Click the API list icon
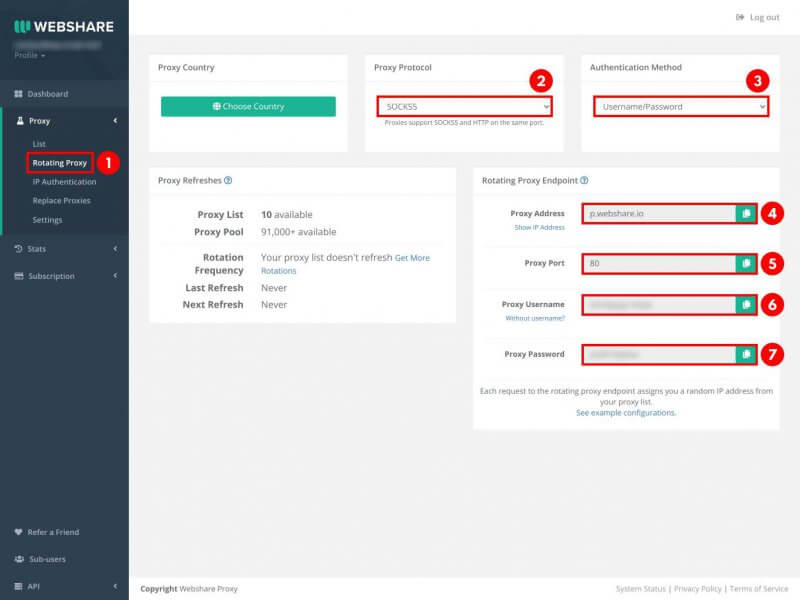Screen dimensions: 800x600 point(18,586)
